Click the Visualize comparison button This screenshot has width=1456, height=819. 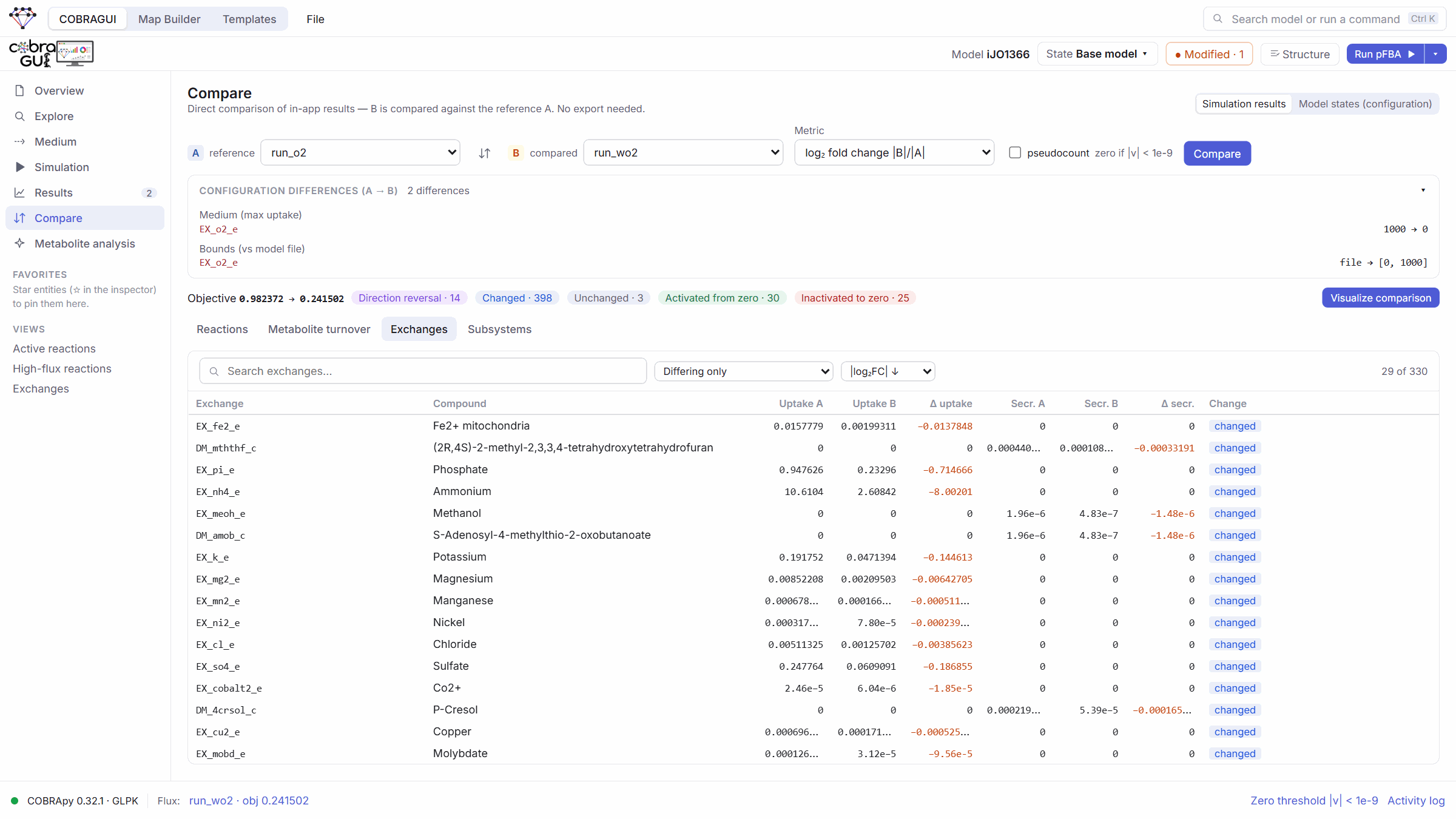[1380, 298]
